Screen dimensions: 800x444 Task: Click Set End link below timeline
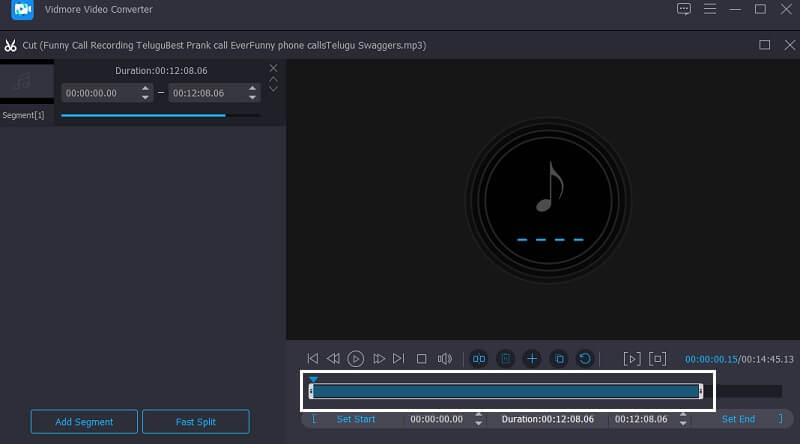tap(738, 419)
